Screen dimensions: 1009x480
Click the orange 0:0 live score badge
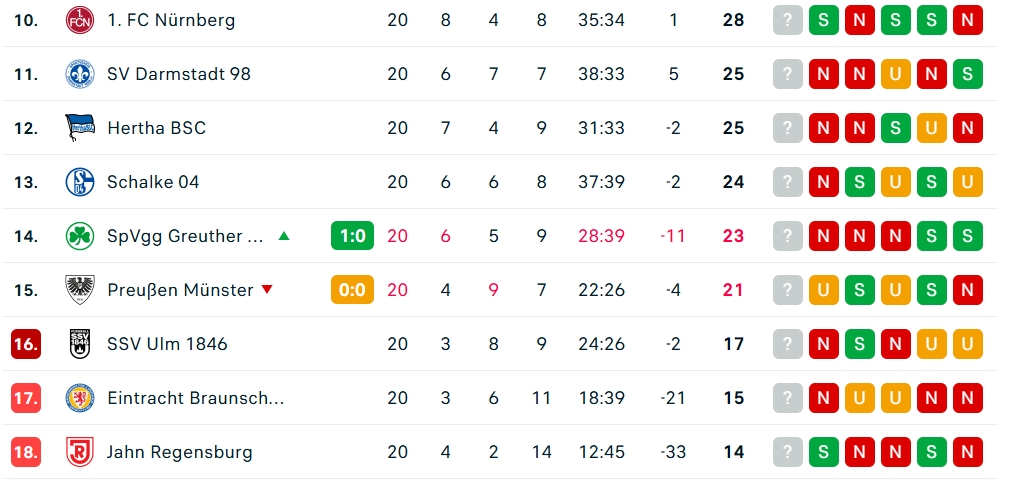352,290
